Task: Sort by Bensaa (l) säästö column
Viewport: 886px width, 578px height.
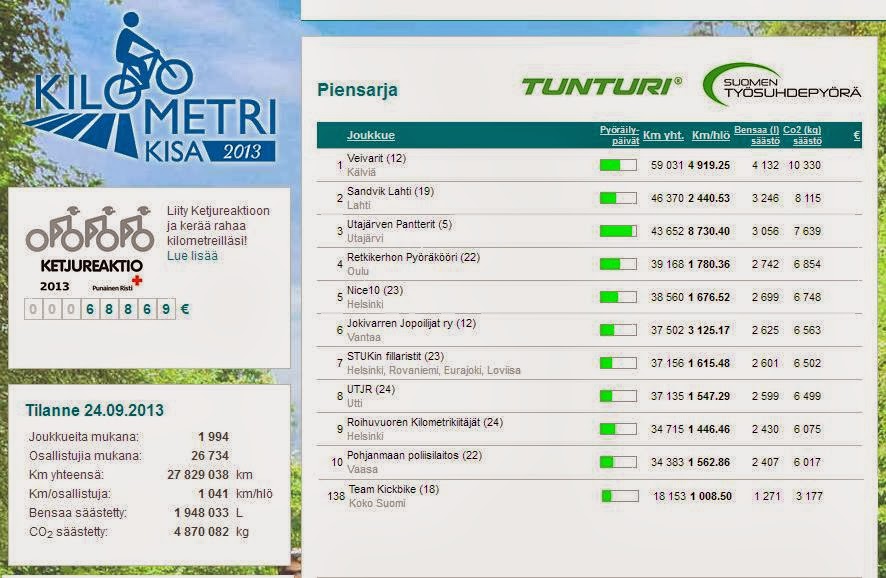Action: pos(757,136)
